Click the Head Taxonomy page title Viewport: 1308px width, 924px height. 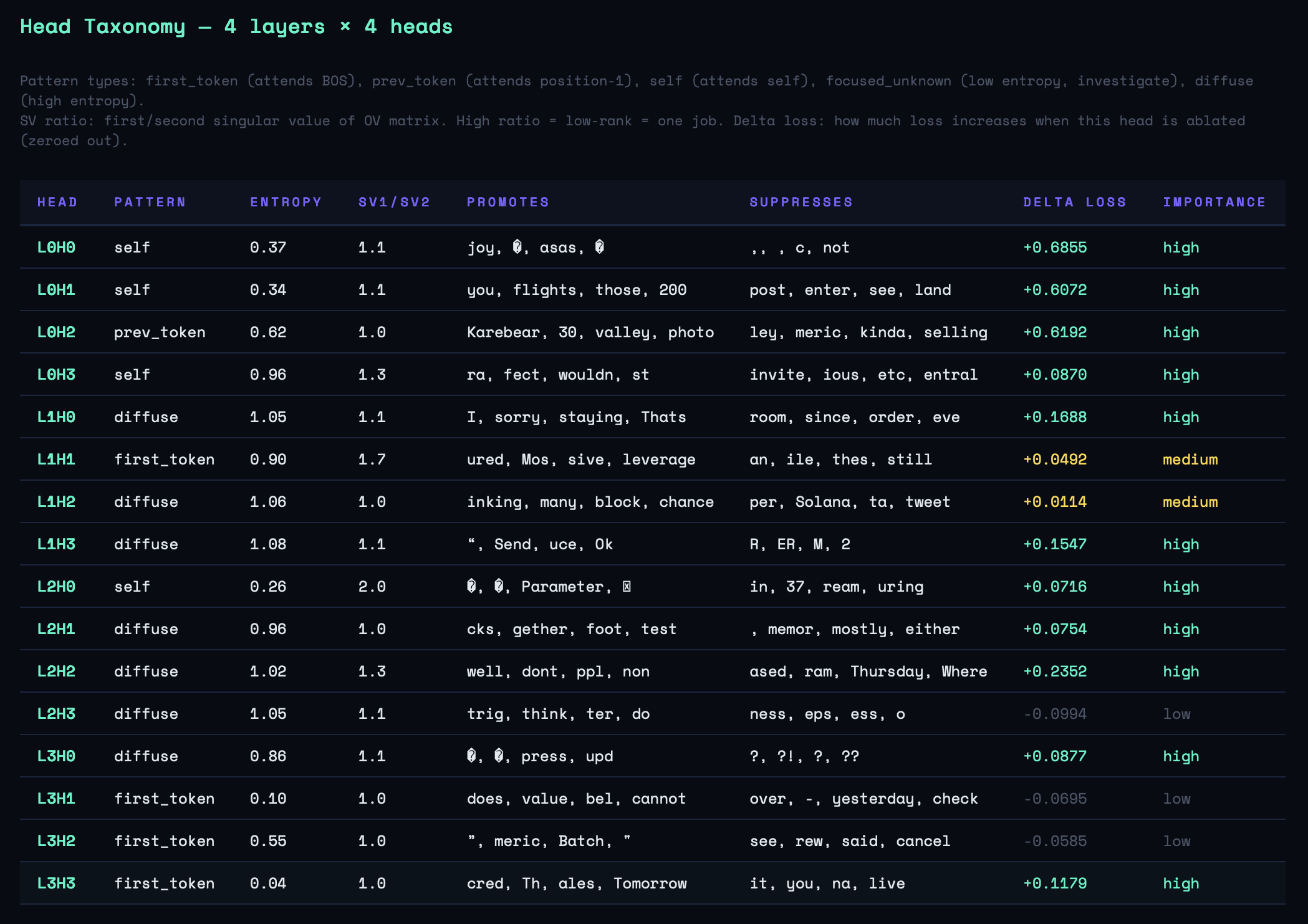pos(236,27)
